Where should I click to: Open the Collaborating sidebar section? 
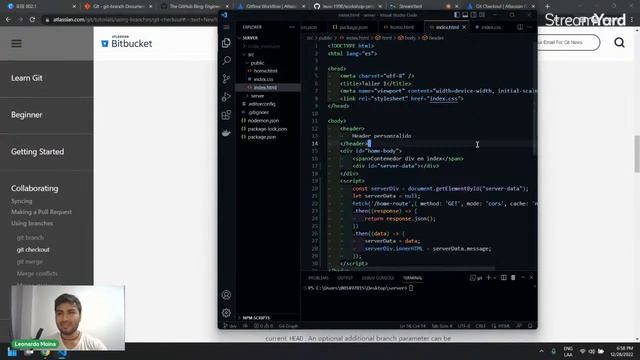(x=35, y=188)
